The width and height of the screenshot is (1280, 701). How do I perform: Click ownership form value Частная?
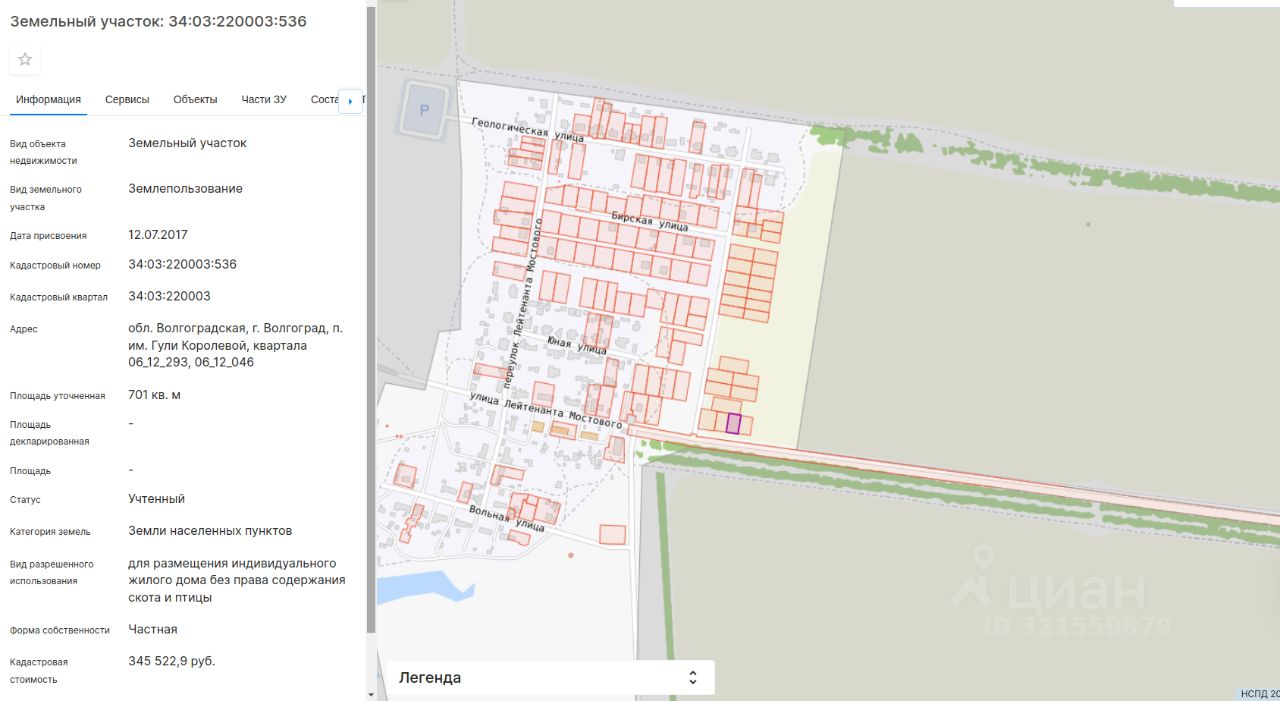(152, 629)
